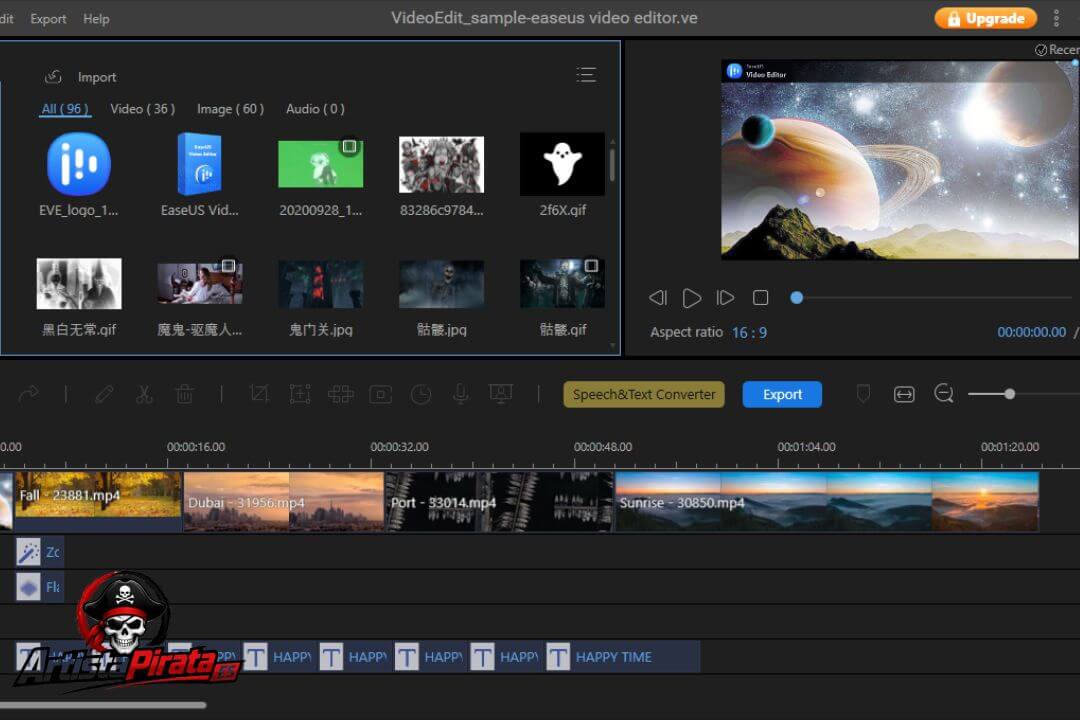Click the Upgrade button
The width and height of the screenshot is (1080, 720).
coord(986,19)
